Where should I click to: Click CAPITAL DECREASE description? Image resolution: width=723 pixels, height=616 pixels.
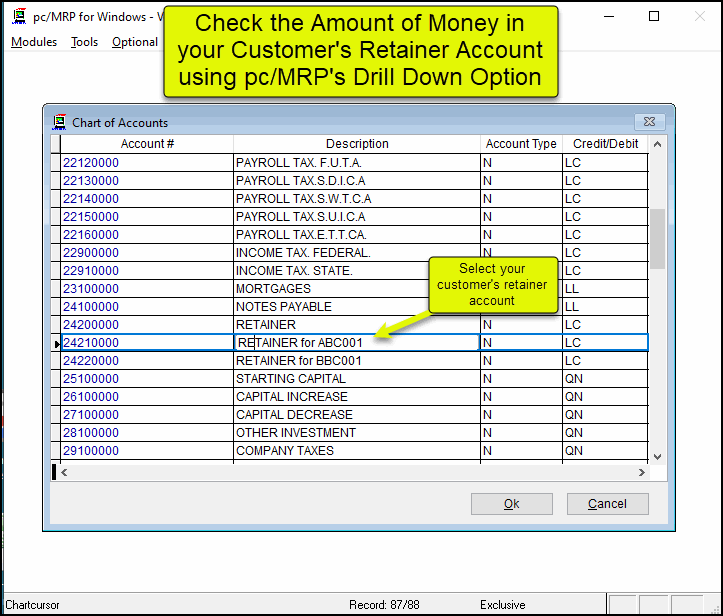pyautogui.click(x=356, y=415)
